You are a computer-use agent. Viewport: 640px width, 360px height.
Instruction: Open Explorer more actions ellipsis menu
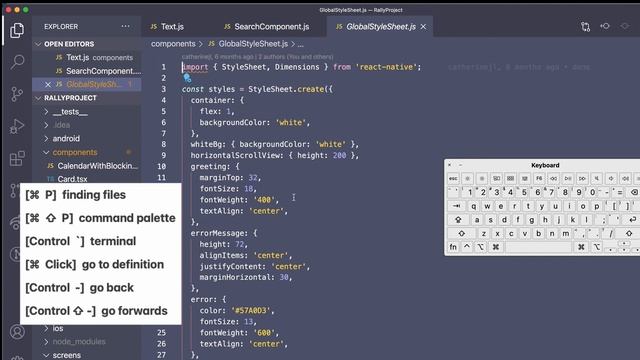125,27
